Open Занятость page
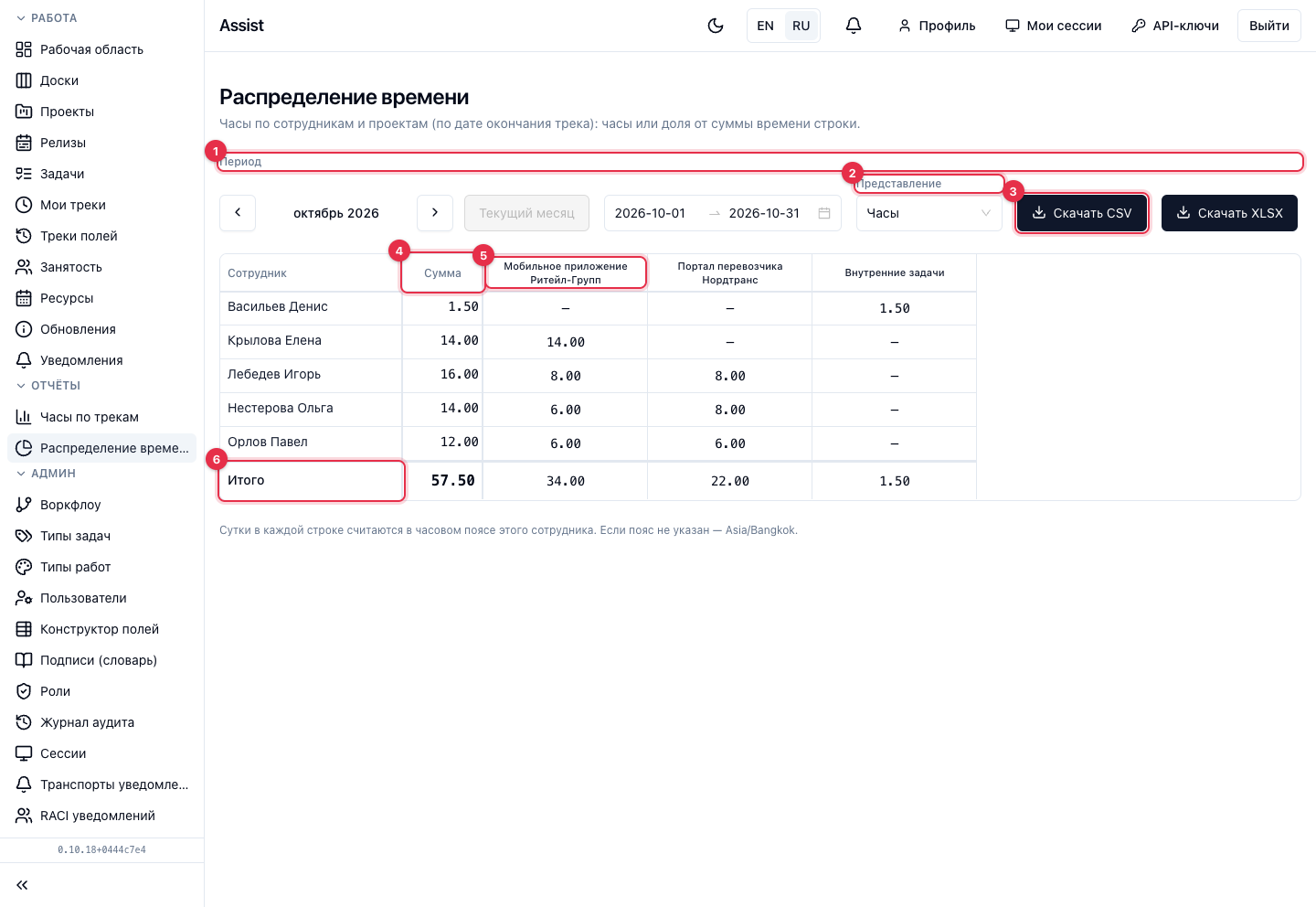Screen dimensions: 1316x907 pyautogui.click(x=101, y=267)
